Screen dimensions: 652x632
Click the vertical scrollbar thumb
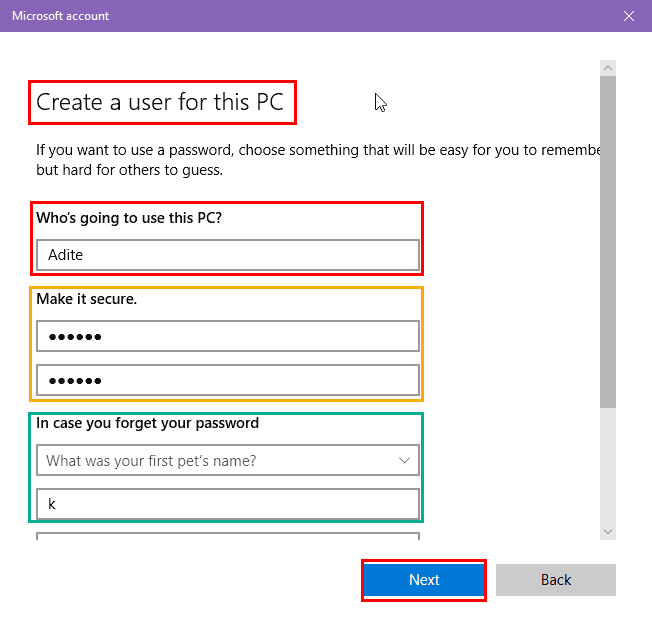point(608,242)
